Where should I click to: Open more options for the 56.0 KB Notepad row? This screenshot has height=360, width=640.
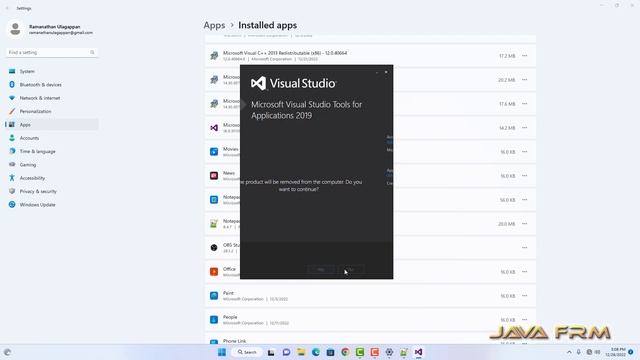(x=524, y=200)
